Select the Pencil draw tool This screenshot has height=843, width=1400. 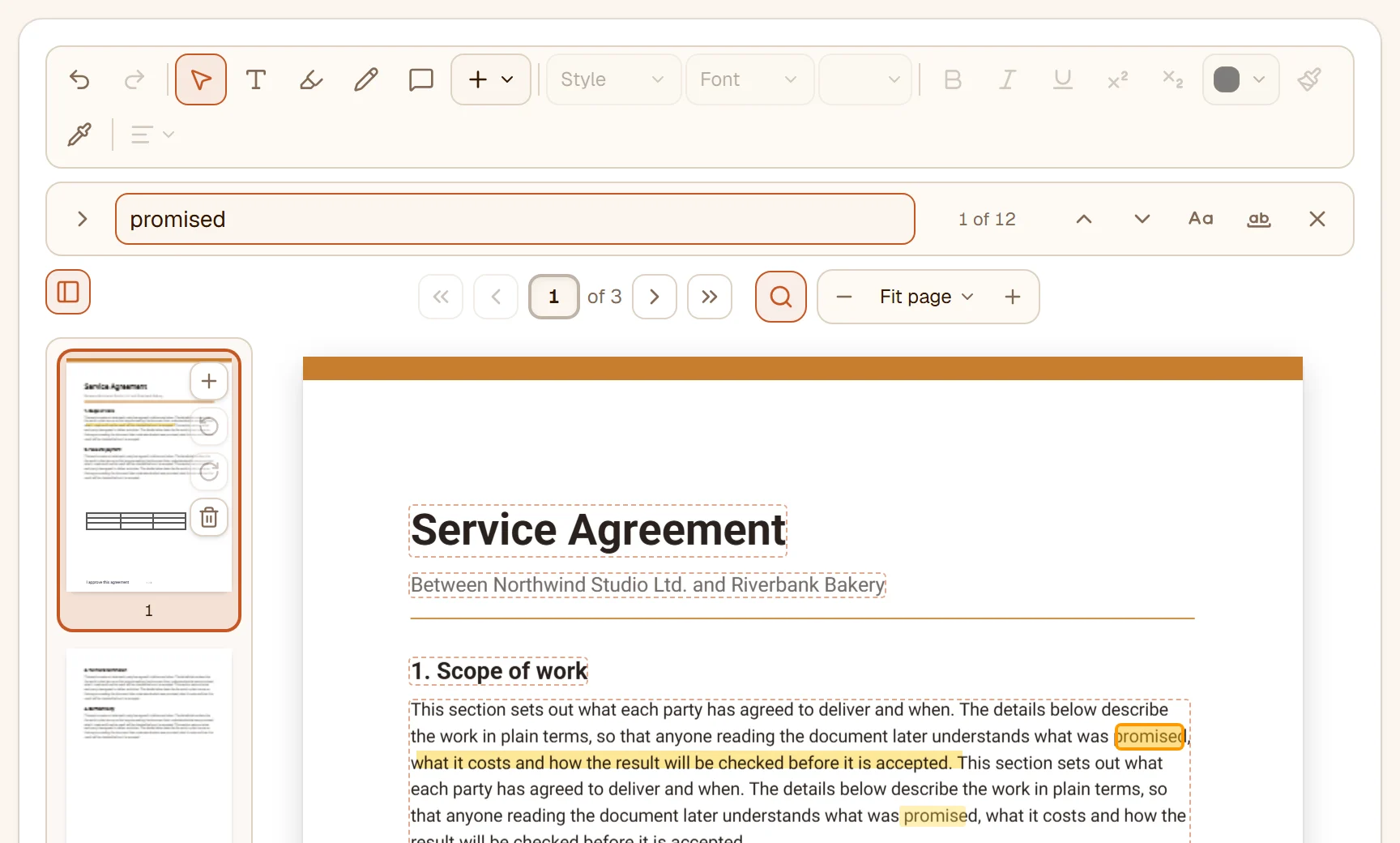click(366, 79)
